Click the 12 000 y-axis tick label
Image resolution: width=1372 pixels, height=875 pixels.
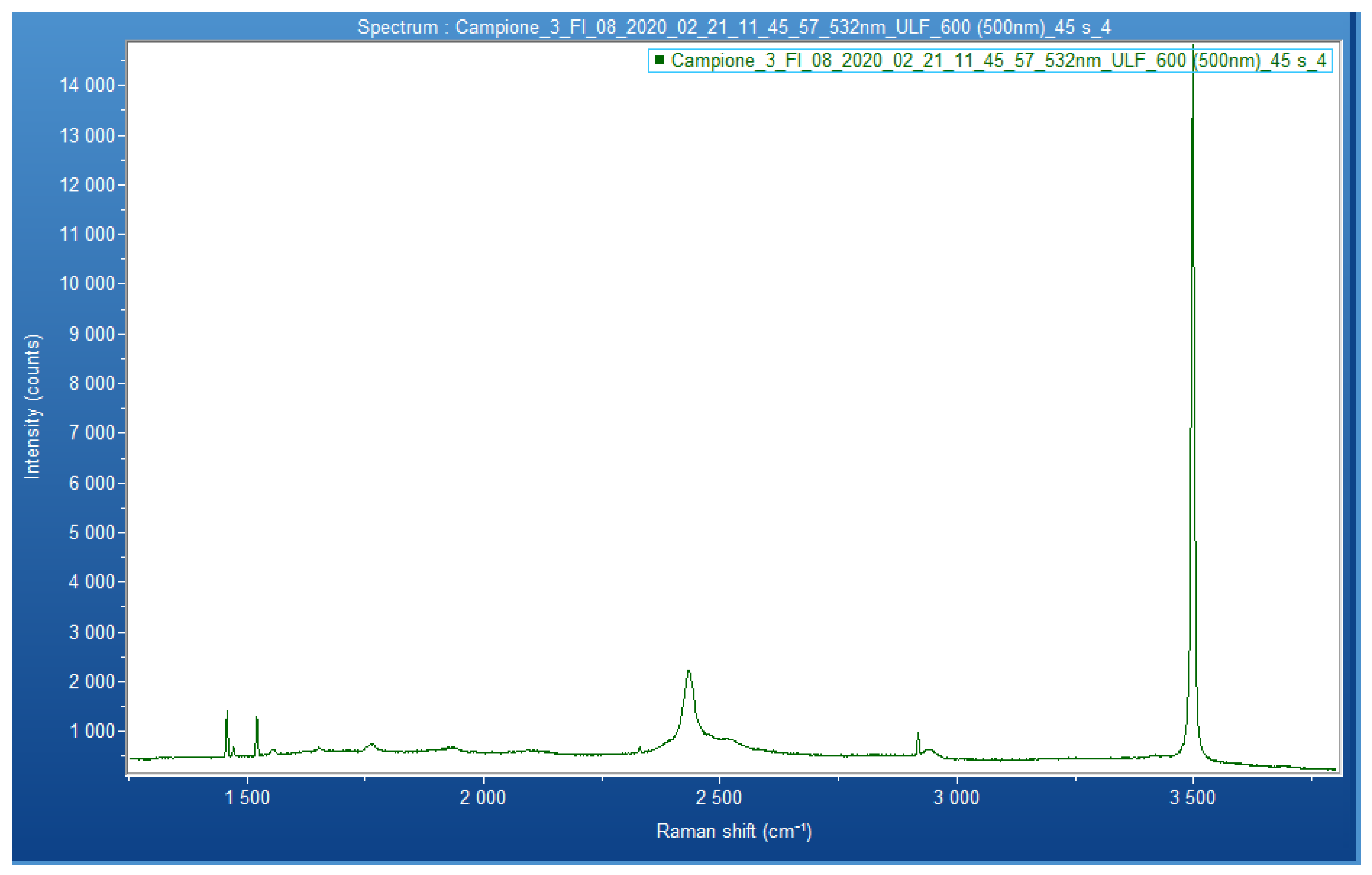(x=87, y=185)
